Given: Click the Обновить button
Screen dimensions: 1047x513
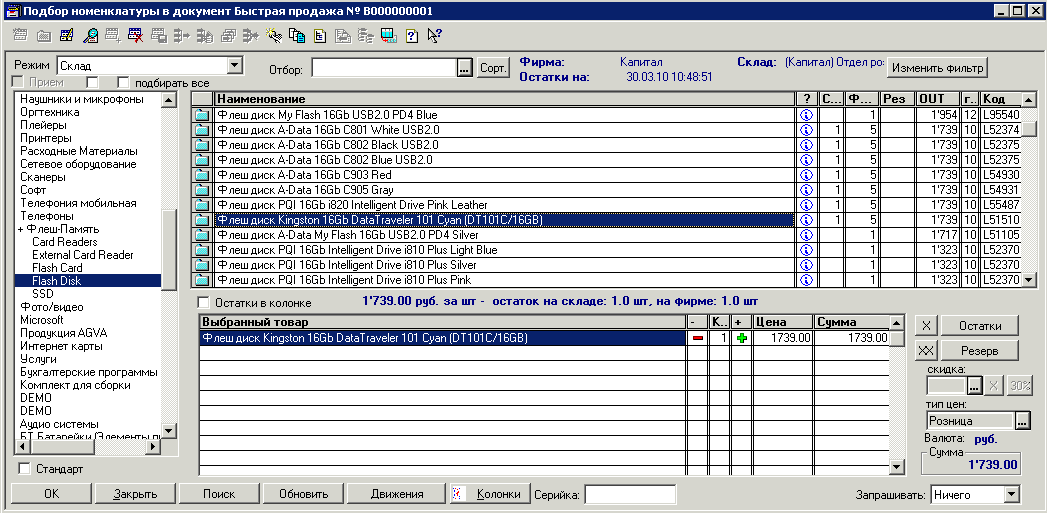Looking at the screenshot, I should [303, 494].
